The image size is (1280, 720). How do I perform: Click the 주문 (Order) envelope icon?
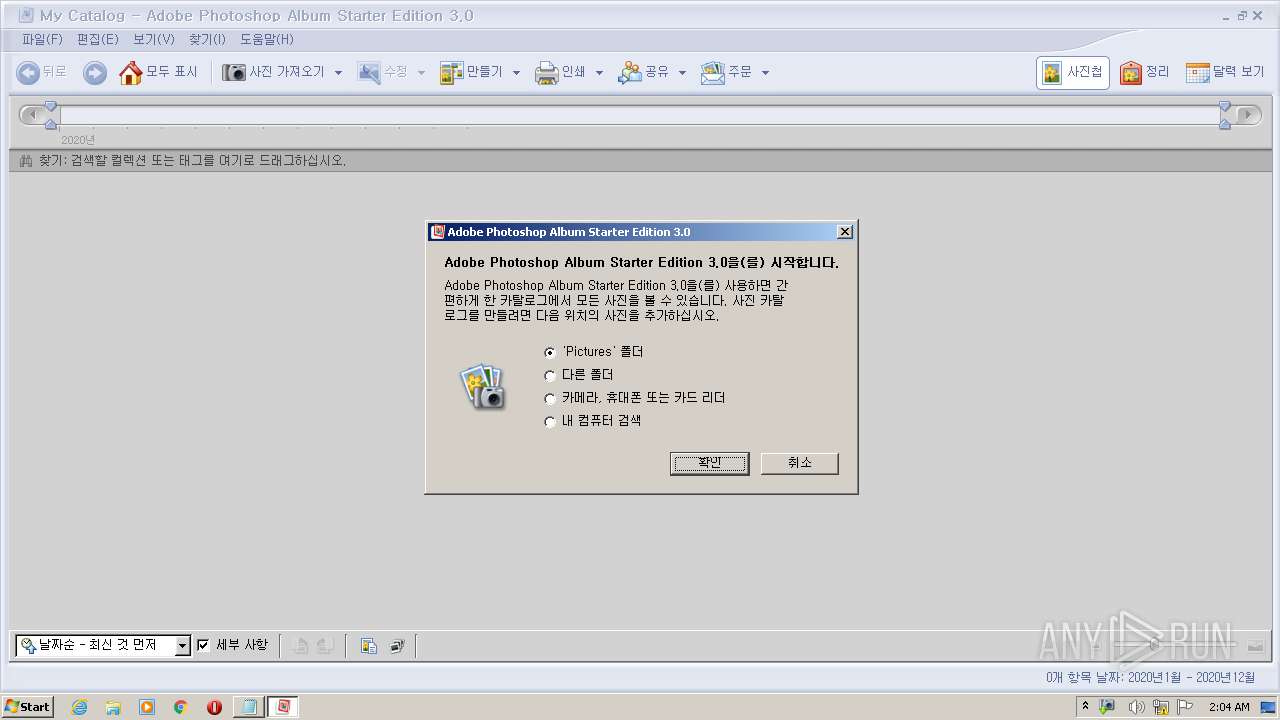pyautogui.click(x=712, y=73)
